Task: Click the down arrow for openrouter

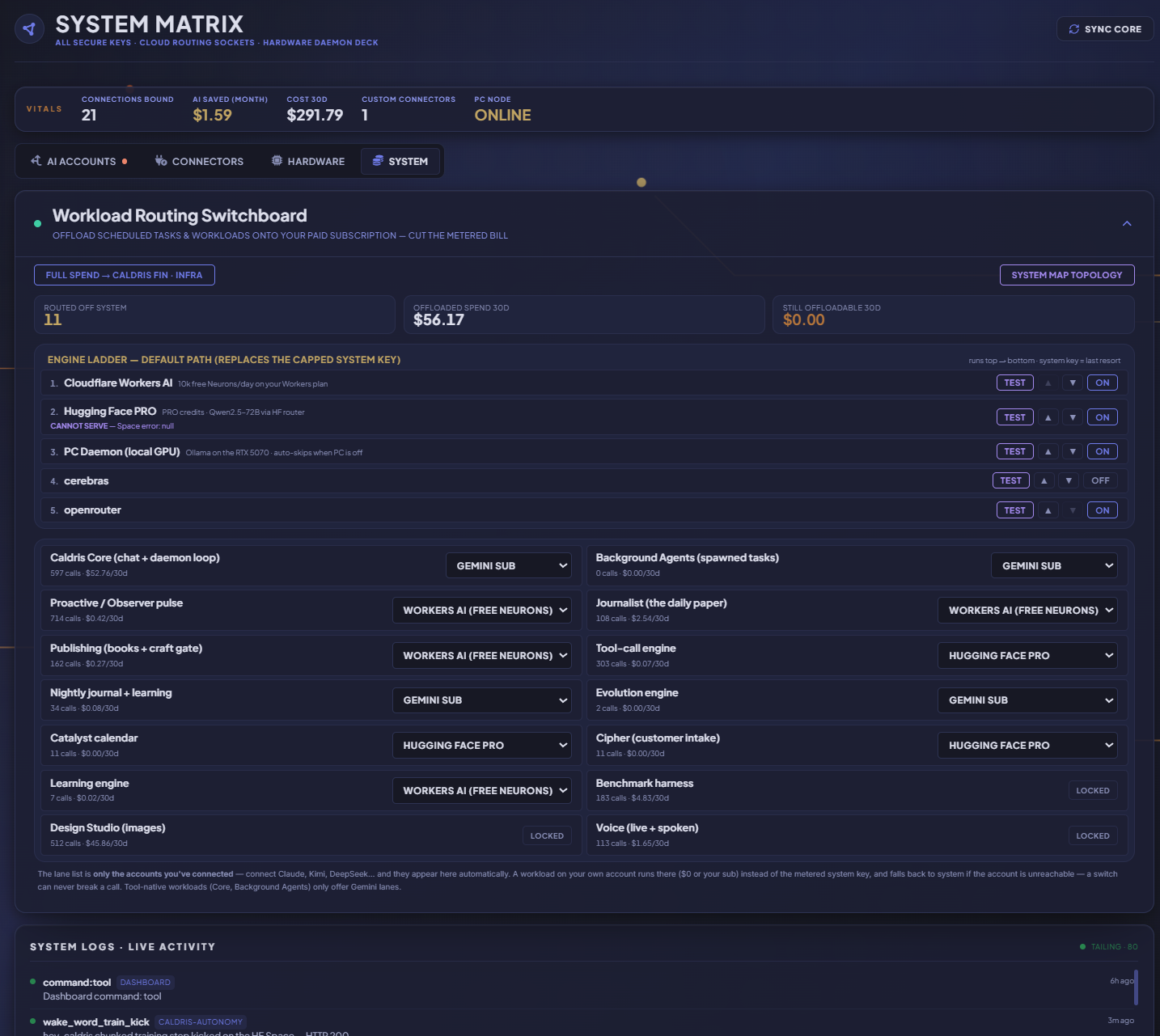Action: (1073, 510)
